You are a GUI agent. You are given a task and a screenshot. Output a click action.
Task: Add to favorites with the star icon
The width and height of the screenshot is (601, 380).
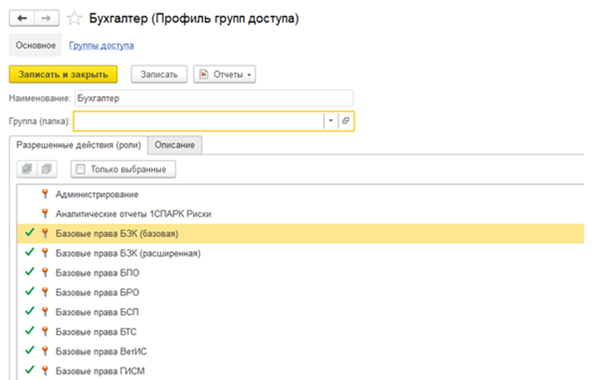(74, 18)
